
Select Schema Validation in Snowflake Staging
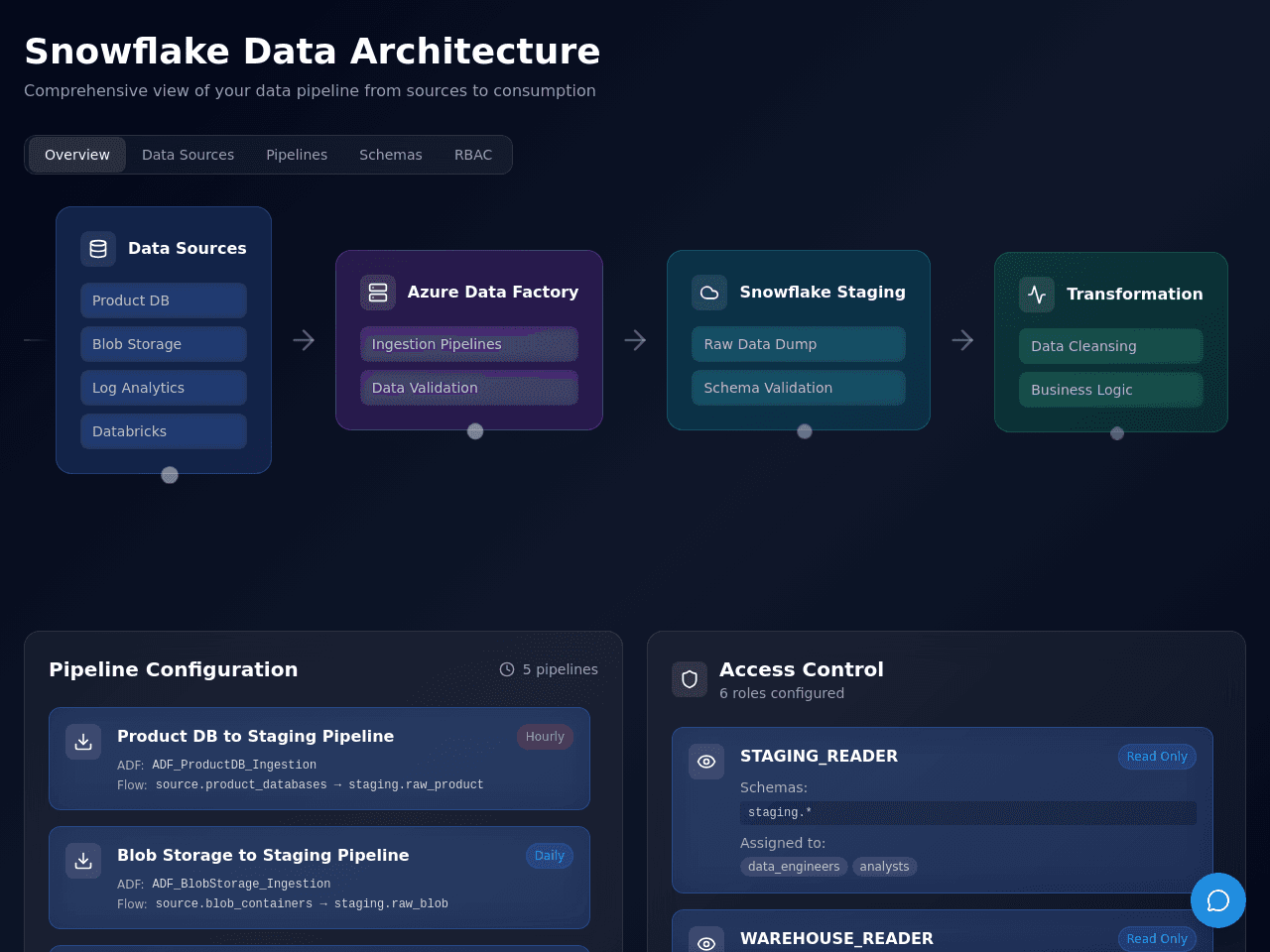tap(799, 388)
